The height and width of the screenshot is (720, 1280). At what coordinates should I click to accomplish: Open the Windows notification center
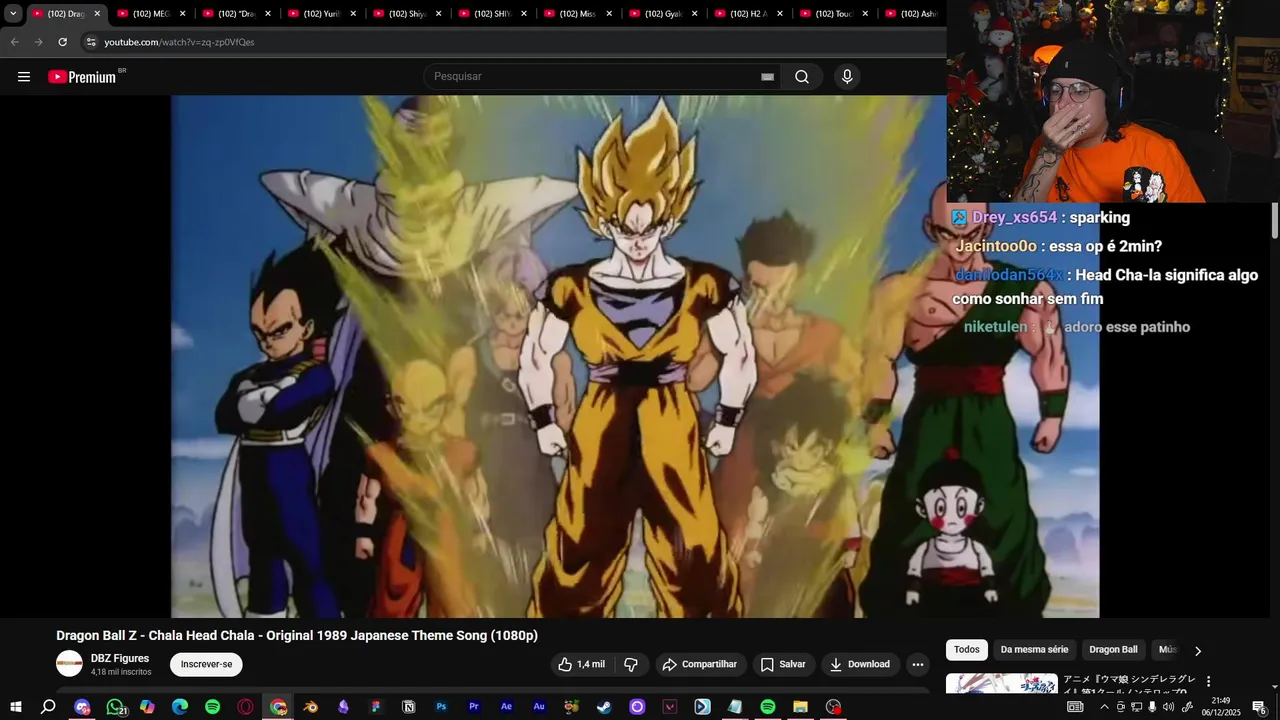coord(1259,707)
